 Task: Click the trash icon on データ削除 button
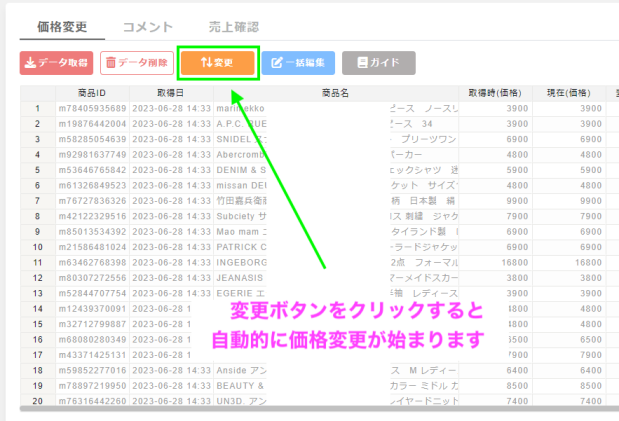click(110, 63)
